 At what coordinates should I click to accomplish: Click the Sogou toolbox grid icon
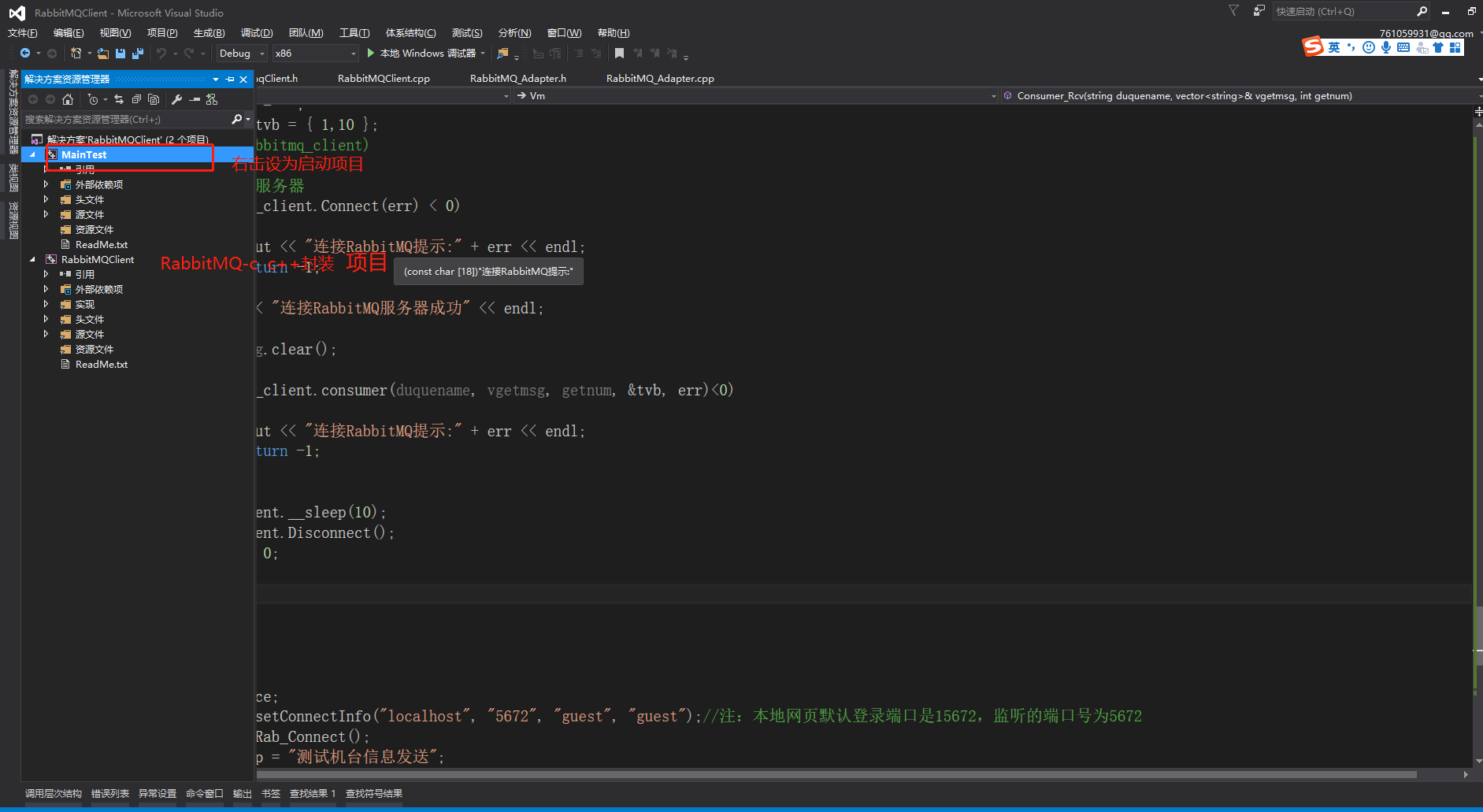[x=1455, y=47]
